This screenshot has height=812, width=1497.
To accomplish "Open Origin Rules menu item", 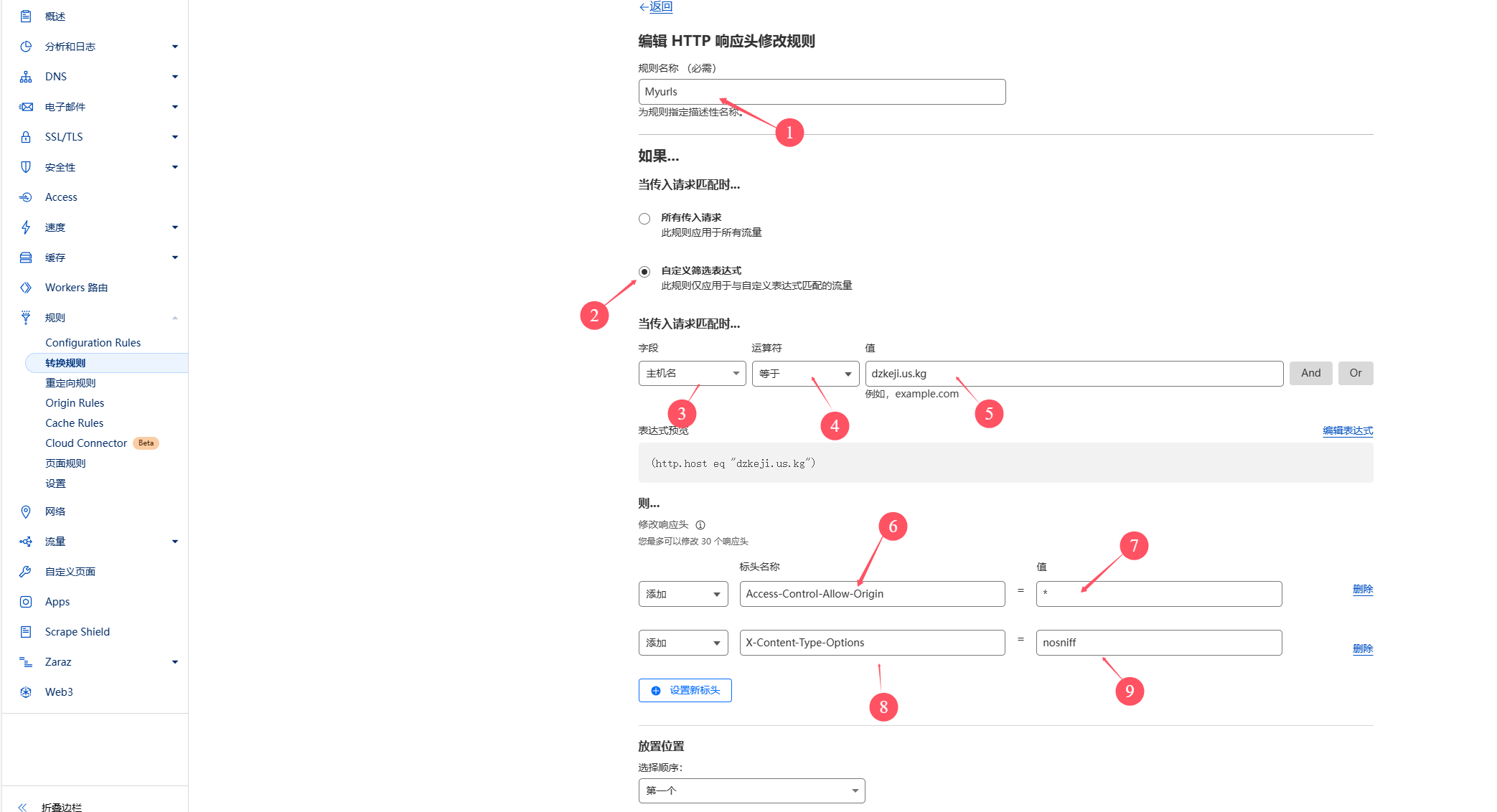I will pyautogui.click(x=75, y=403).
